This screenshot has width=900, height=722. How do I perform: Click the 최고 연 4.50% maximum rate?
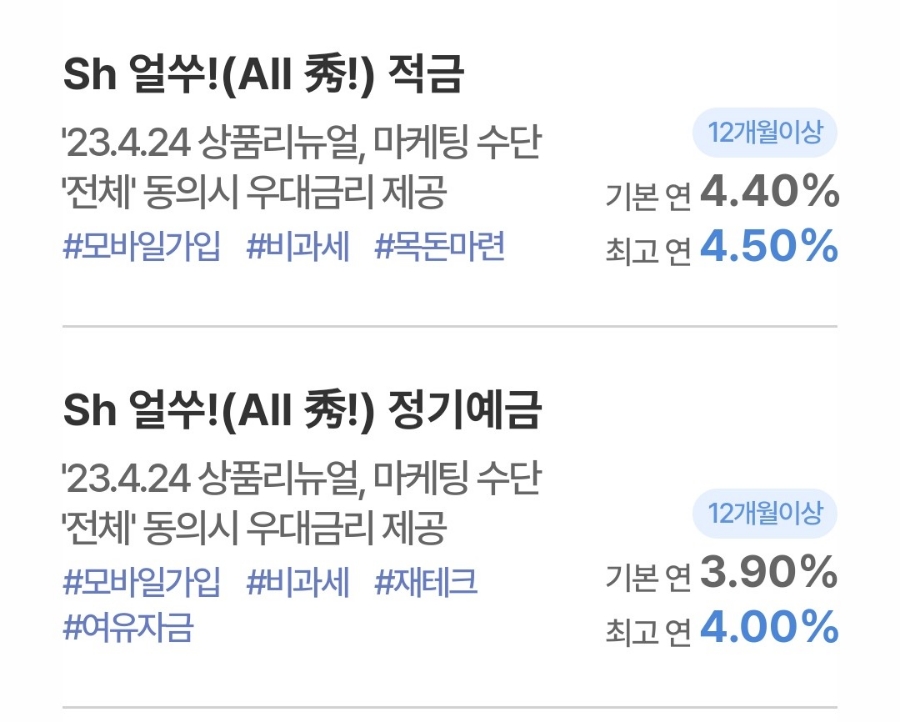[x=722, y=248]
